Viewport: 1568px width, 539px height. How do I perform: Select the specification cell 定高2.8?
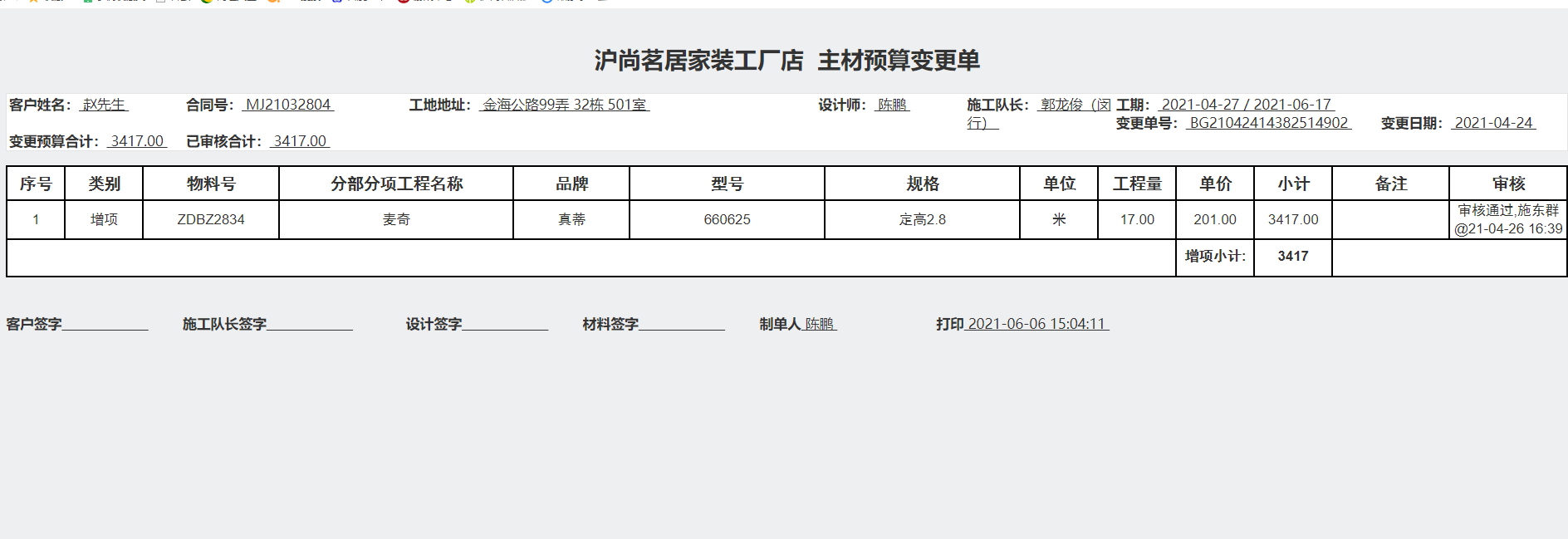tap(922, 219)
